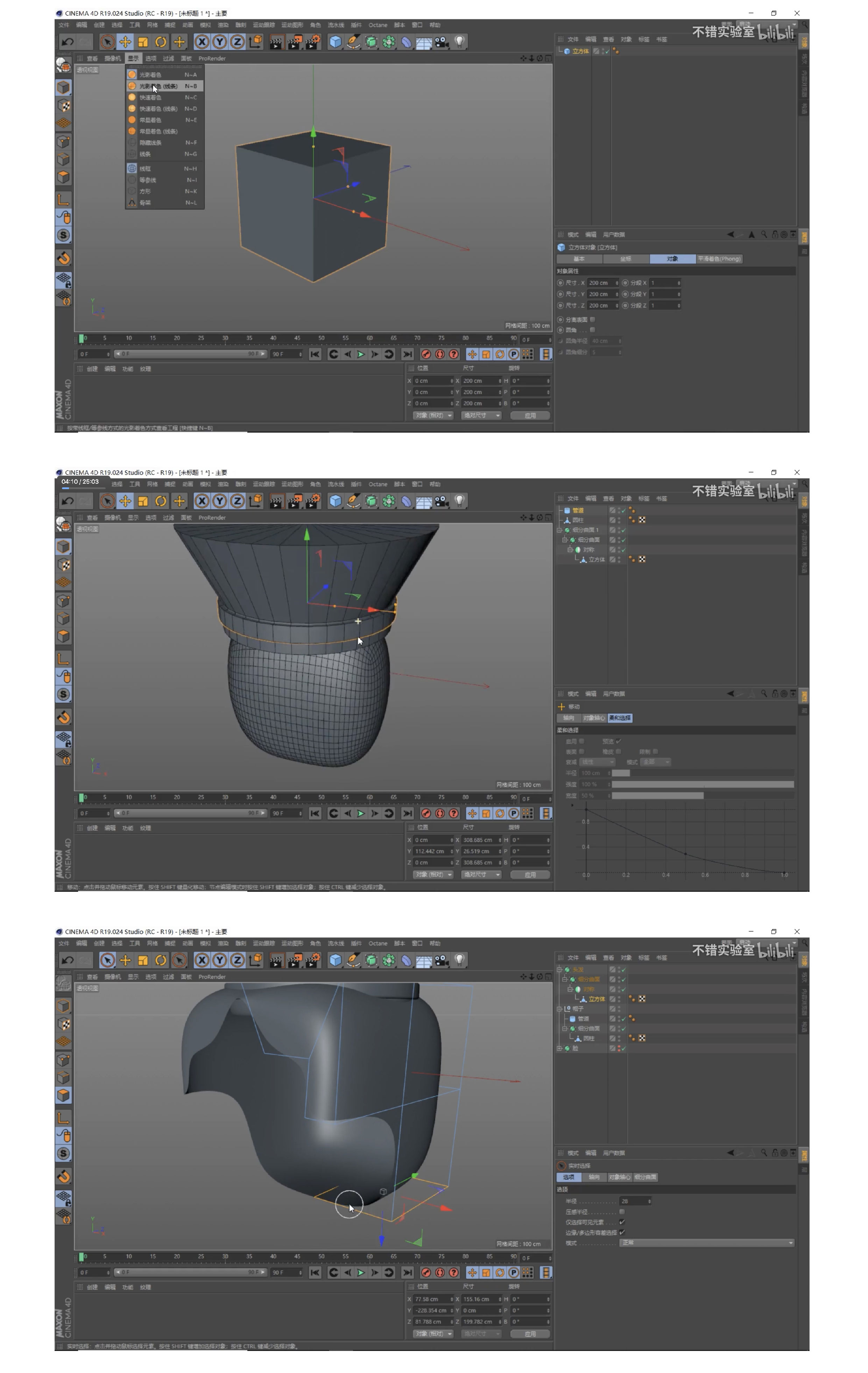Select 隐藏线条 entry in display menu
Viewport: 868px width, 1373px height.
point(150,142)
